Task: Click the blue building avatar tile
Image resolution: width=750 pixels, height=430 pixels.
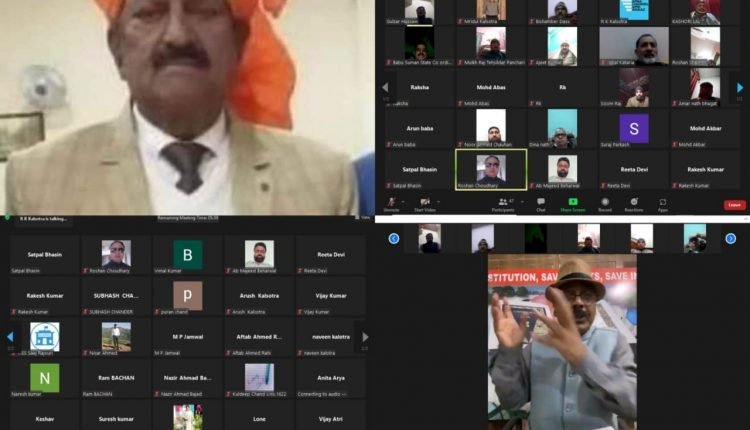Action: (x=44, y=337)
